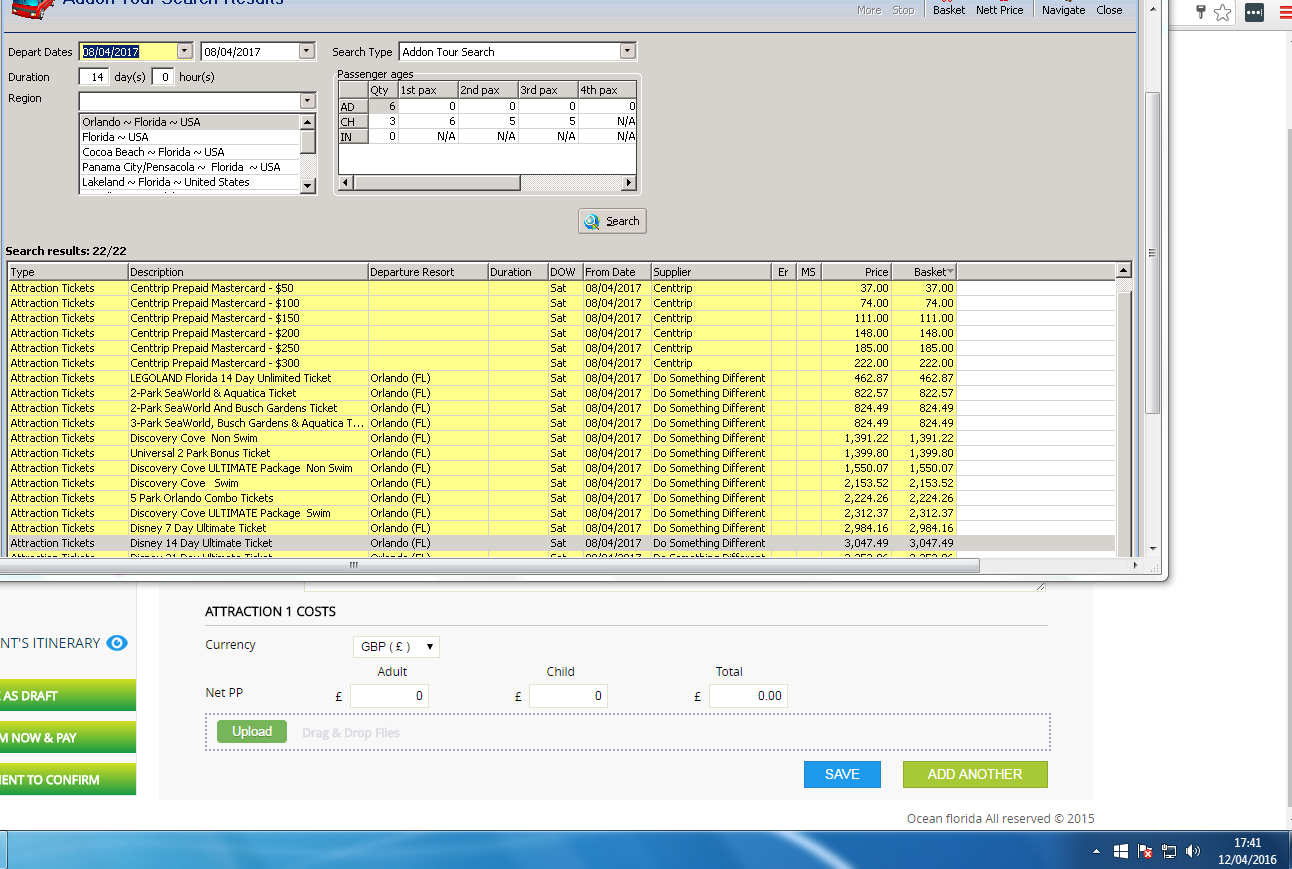Sort results by Type column header
1292x869 pixels.
click(x=68, y=272)
